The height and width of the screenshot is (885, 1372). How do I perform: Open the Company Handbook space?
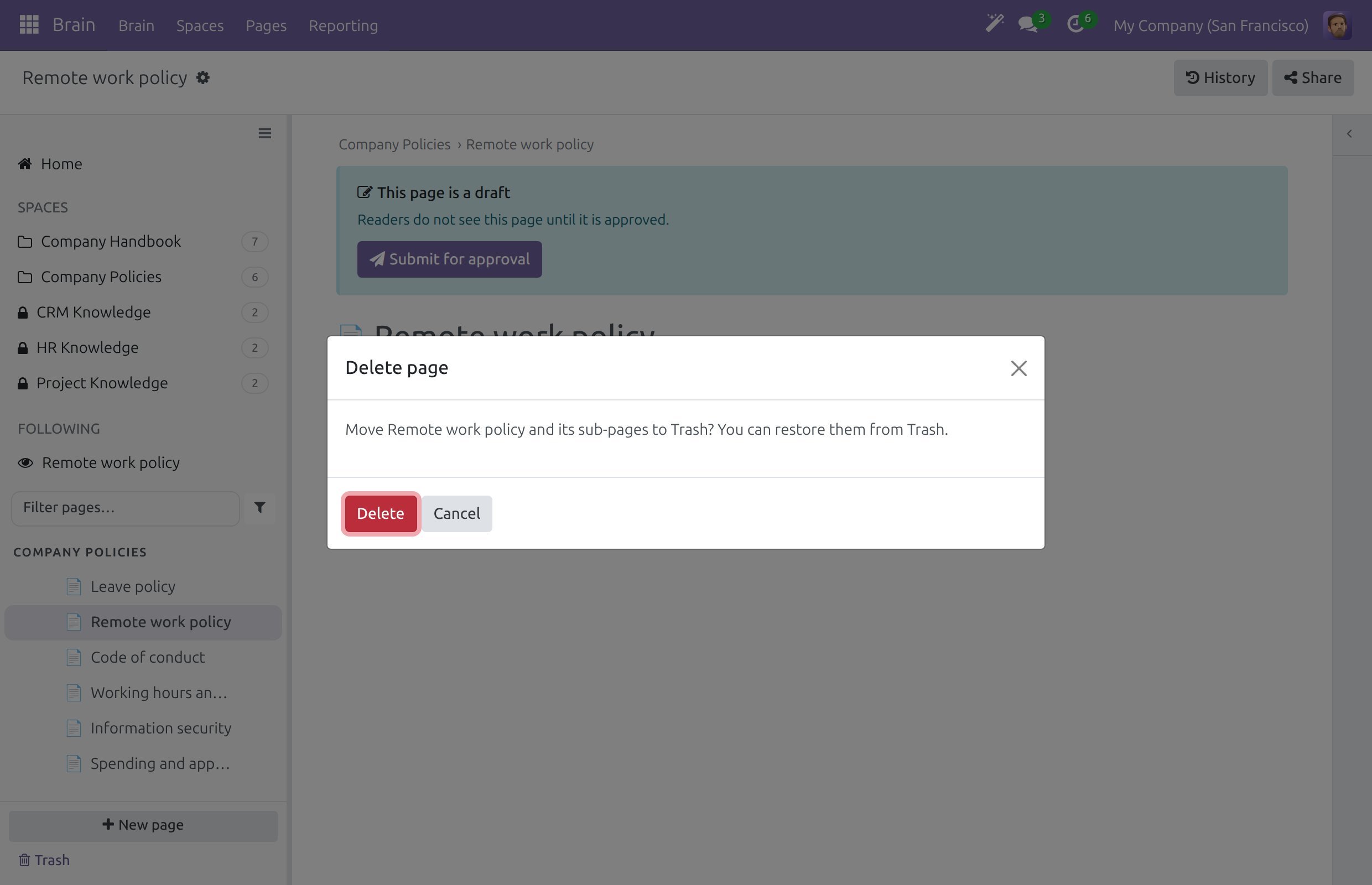click(143, 242)
